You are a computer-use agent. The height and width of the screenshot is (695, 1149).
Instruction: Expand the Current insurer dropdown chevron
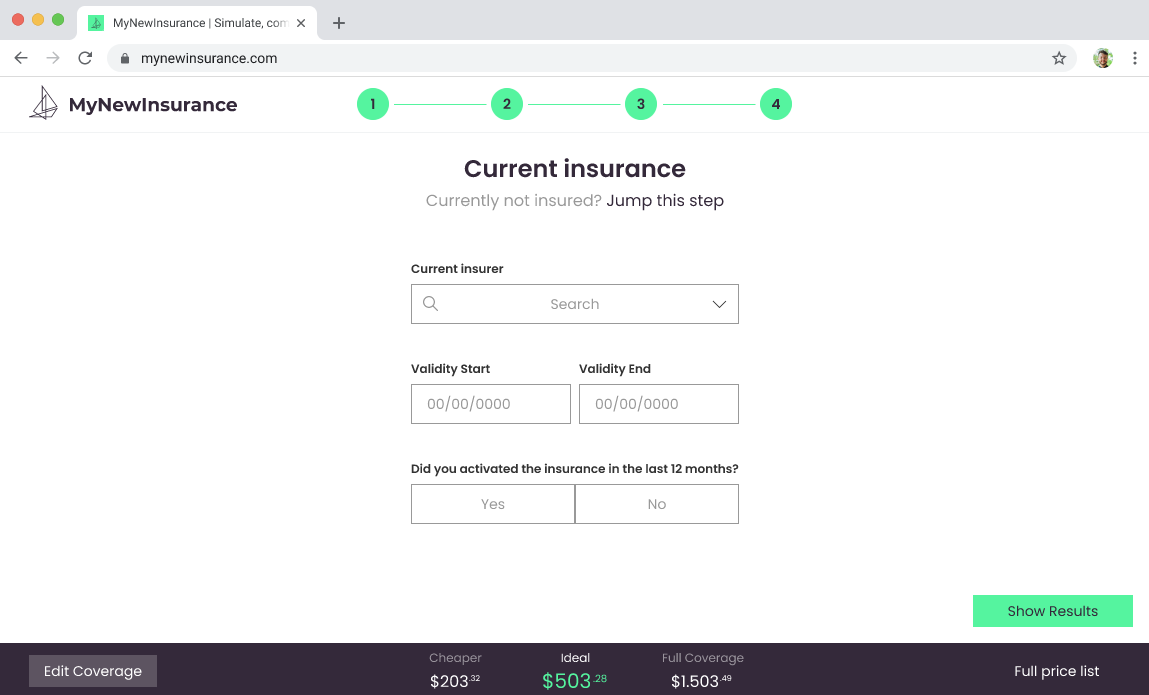pos(718,304)
